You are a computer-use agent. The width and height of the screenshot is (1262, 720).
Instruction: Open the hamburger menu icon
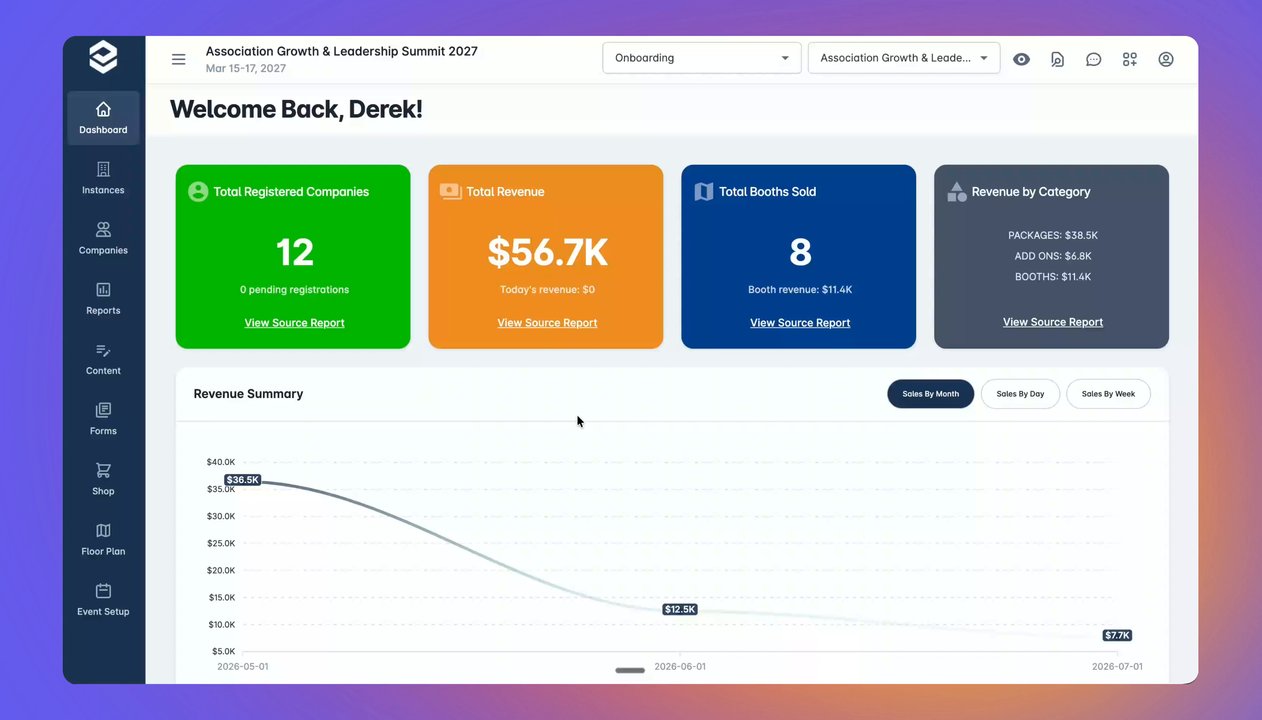179,59
